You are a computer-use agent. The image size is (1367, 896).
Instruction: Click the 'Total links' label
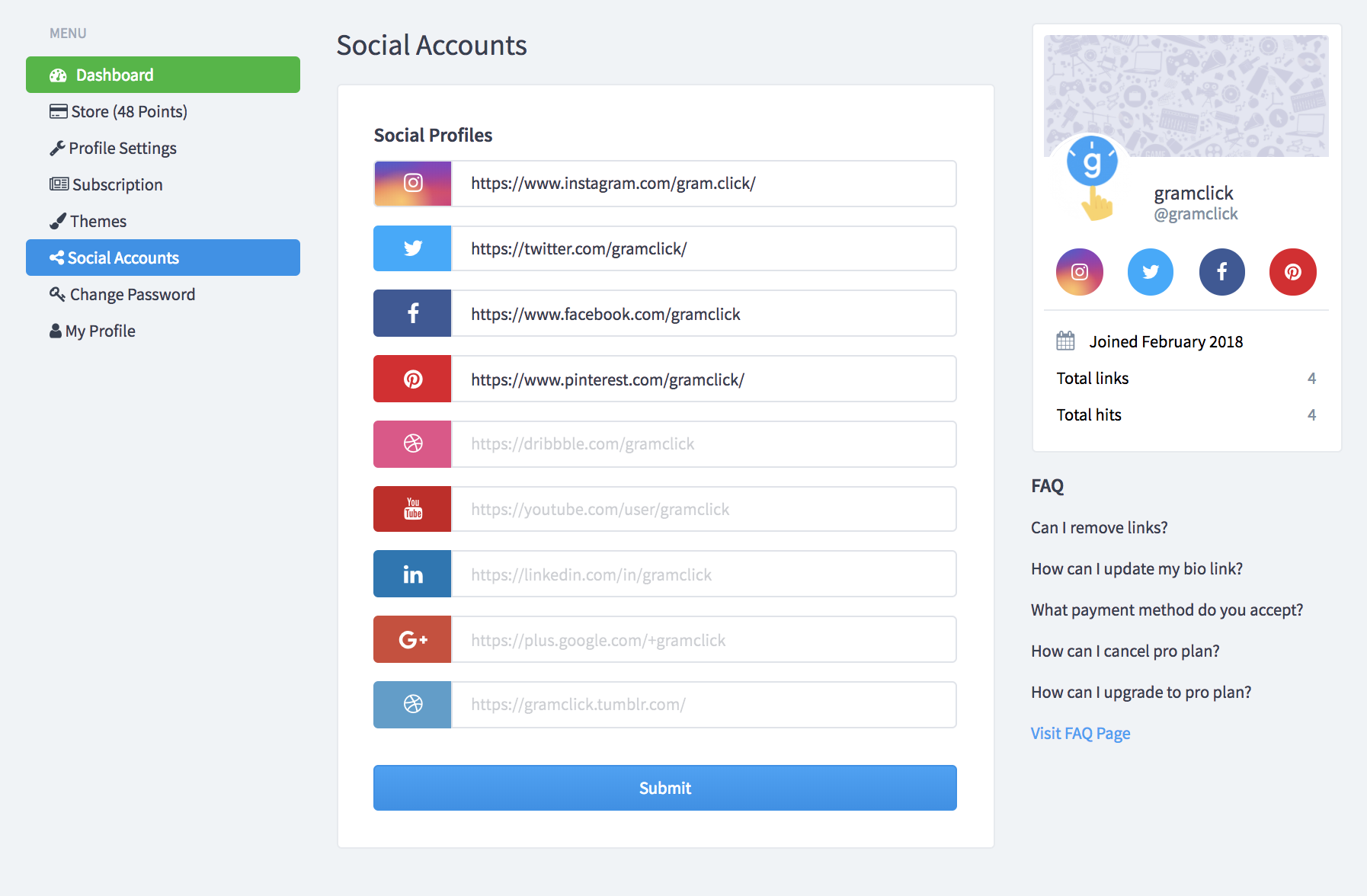click(x=1092, y=378)
